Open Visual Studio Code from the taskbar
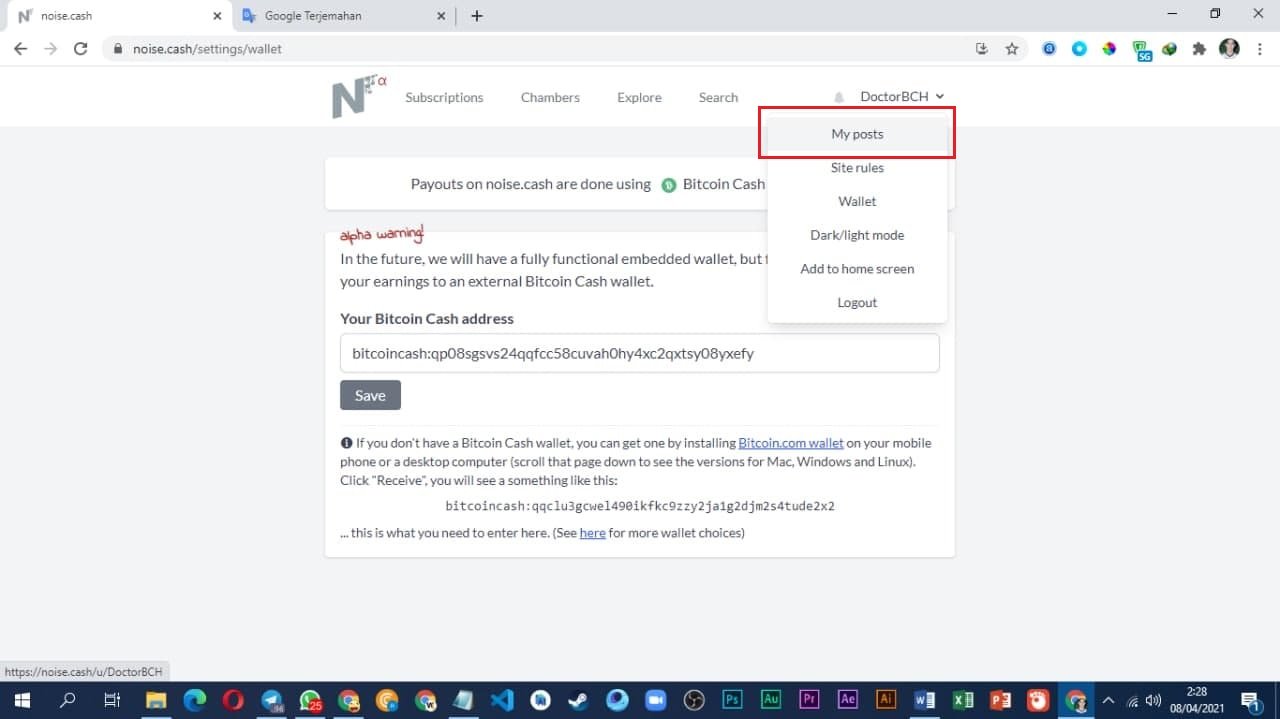 click(x=502, y=700)
